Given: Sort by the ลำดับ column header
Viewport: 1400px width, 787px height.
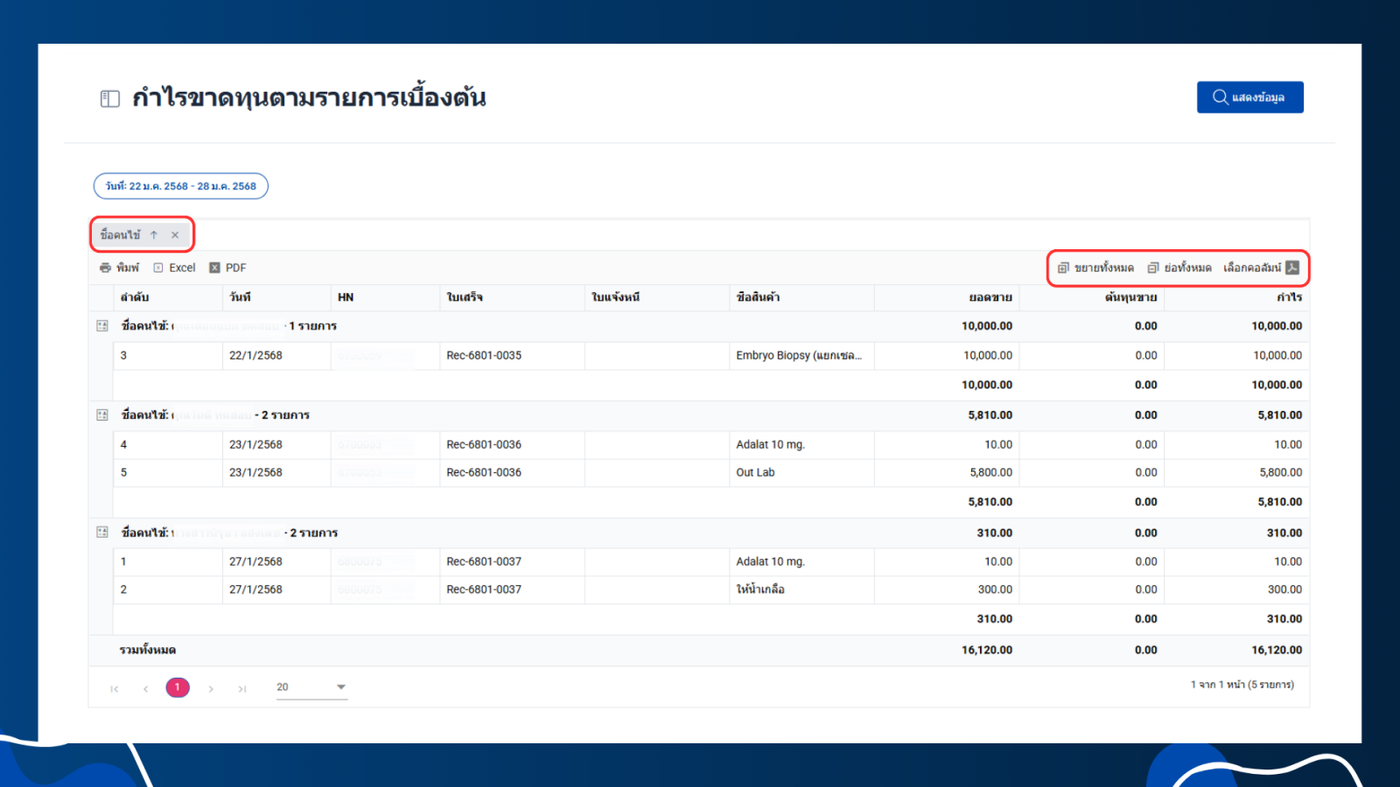Looking at the screenshot, I should click(168, 298).
